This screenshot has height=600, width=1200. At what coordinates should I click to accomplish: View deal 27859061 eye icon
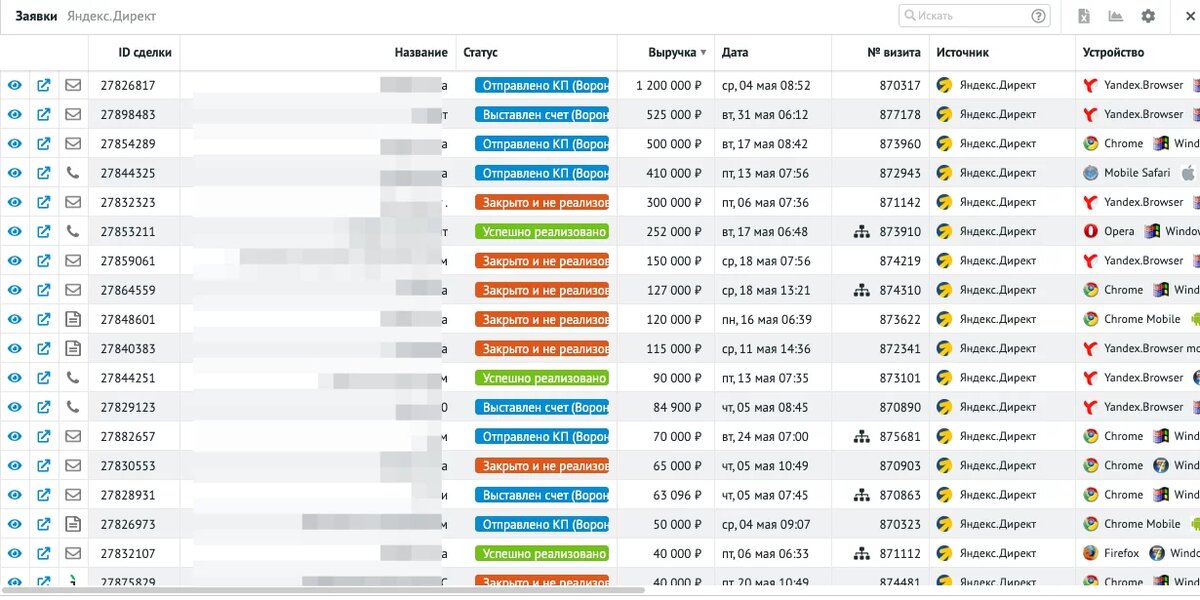click(x=15, y=261)
